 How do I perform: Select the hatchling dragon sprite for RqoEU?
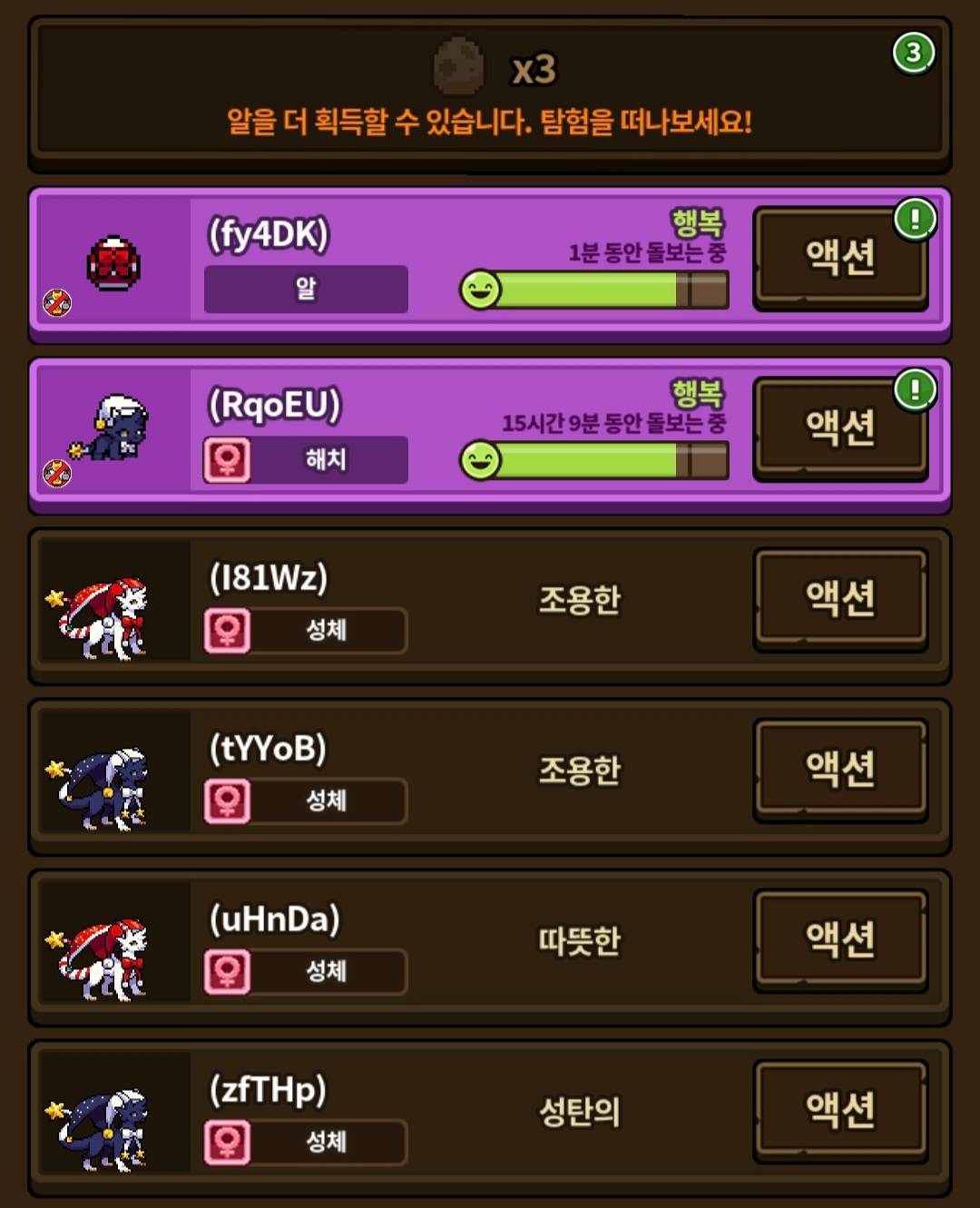click(x=112, y=428)
